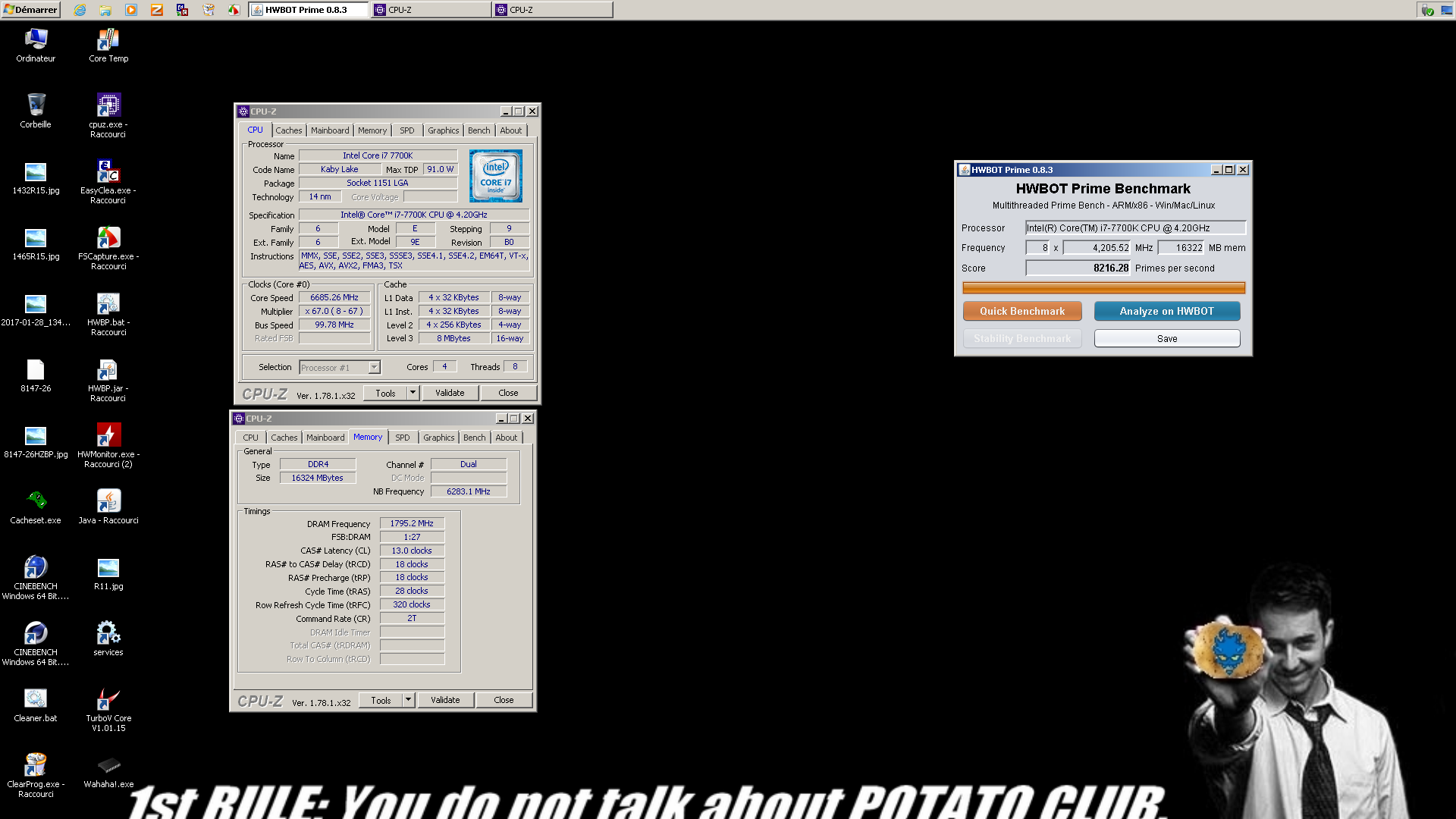This screenshot has width=1456, height=819.
Task: Open the folder explorer quick launch icon
Action: 105,10
